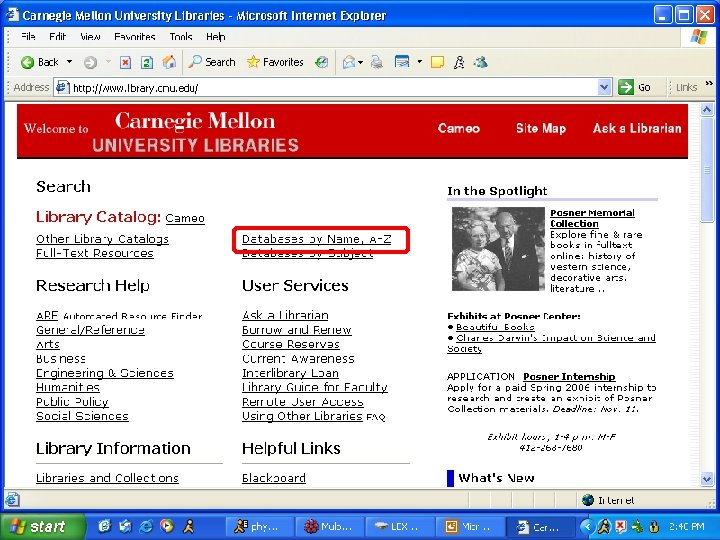This screenshot has height=540, width=720.
Task: Open Interlibrary Loan link
Action: click(x=290, y=373)
